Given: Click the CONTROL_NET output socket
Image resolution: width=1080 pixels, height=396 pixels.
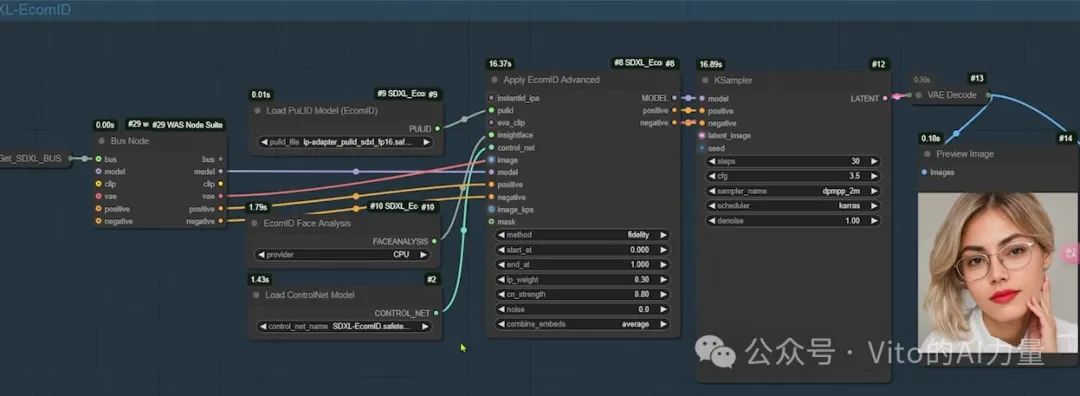Looking at the screenshot, I should [x=436, y=313].
